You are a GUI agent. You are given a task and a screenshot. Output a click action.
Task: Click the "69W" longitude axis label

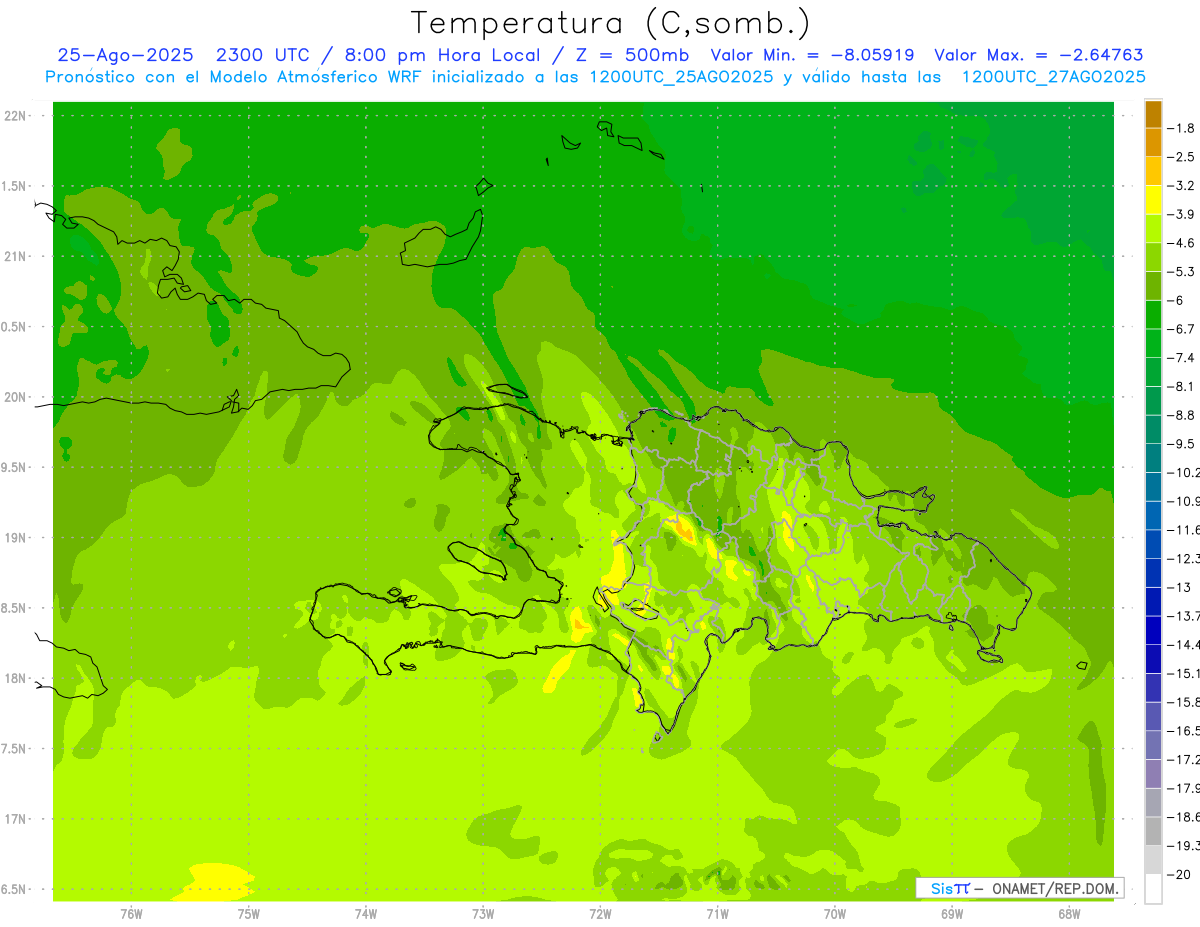click(x=952, y=914)
